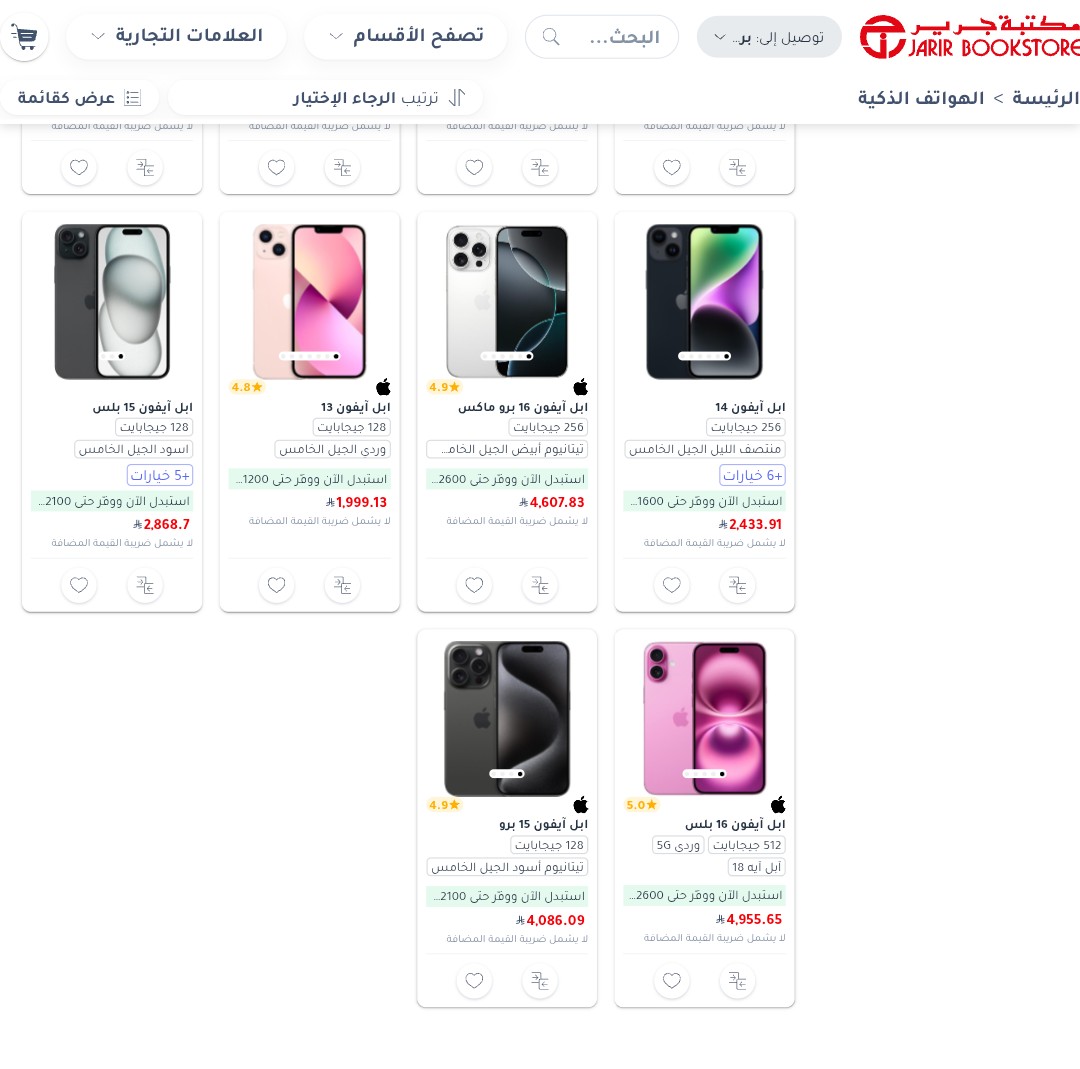Click the image carousel dots on iPhone 13
The image size is (1080, 1069).
309,356
